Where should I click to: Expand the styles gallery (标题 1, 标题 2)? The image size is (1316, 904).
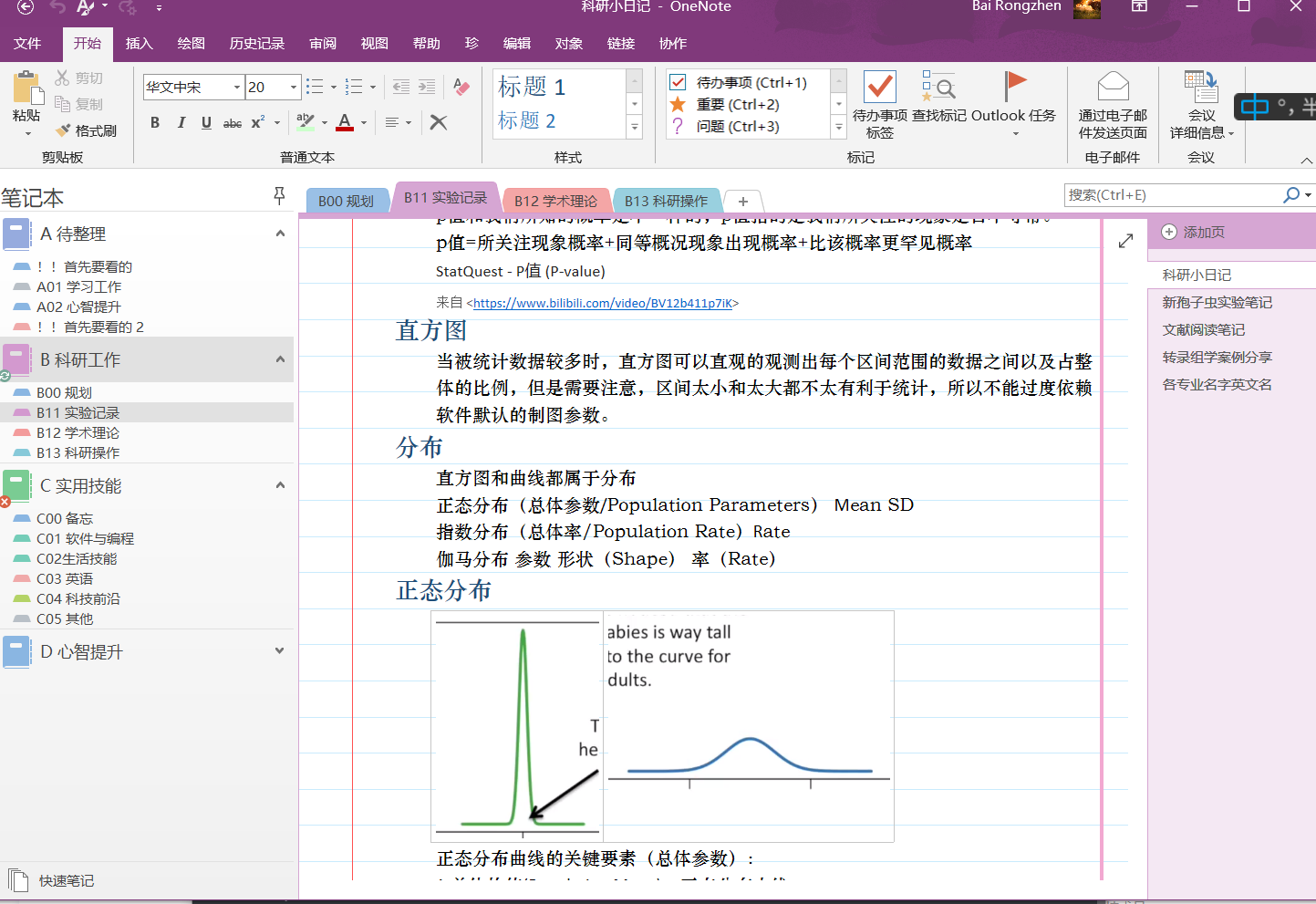point(635,128)
